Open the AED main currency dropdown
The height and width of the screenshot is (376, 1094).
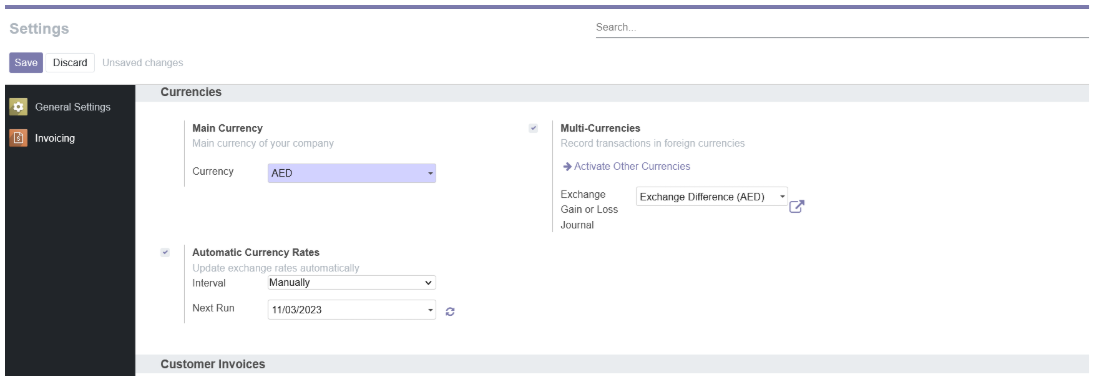point(352,173)
